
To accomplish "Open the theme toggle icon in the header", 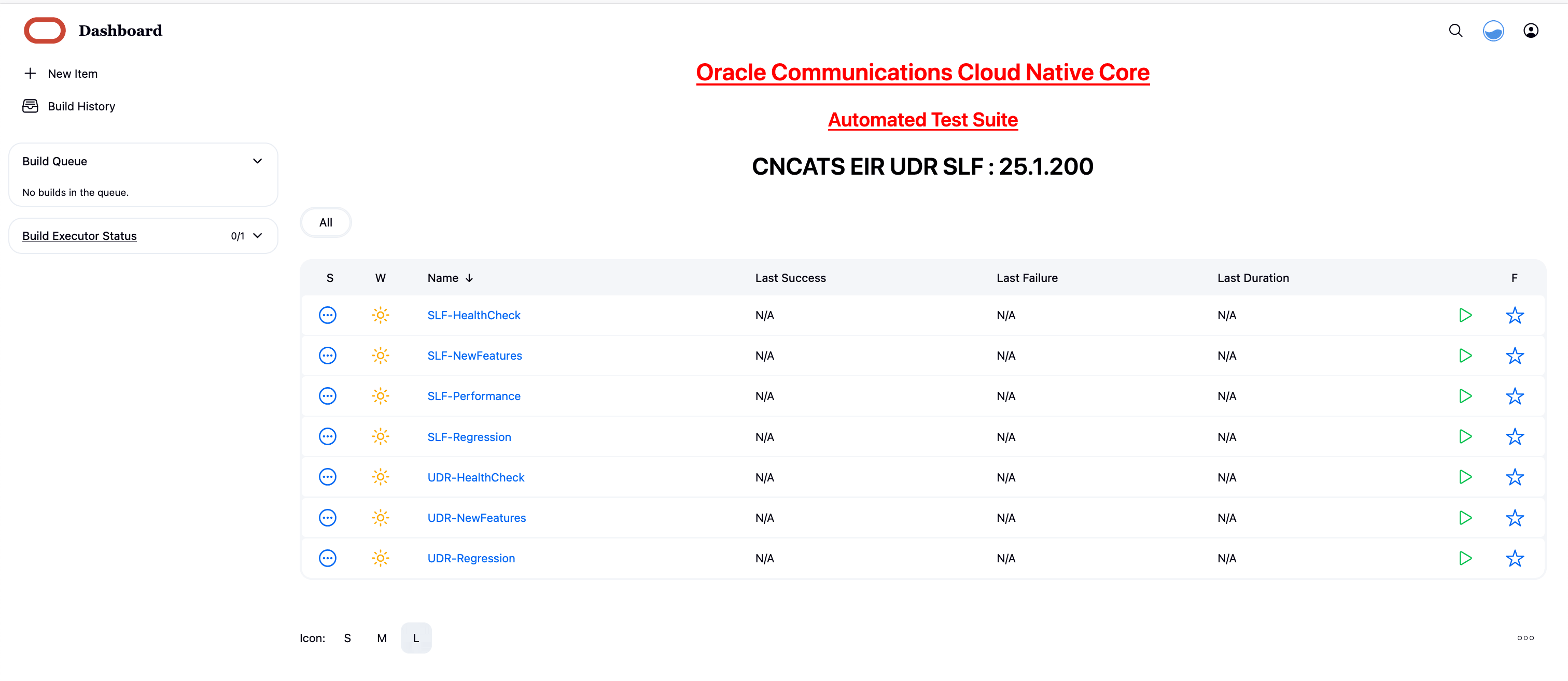I will [x=1494, y=31].
